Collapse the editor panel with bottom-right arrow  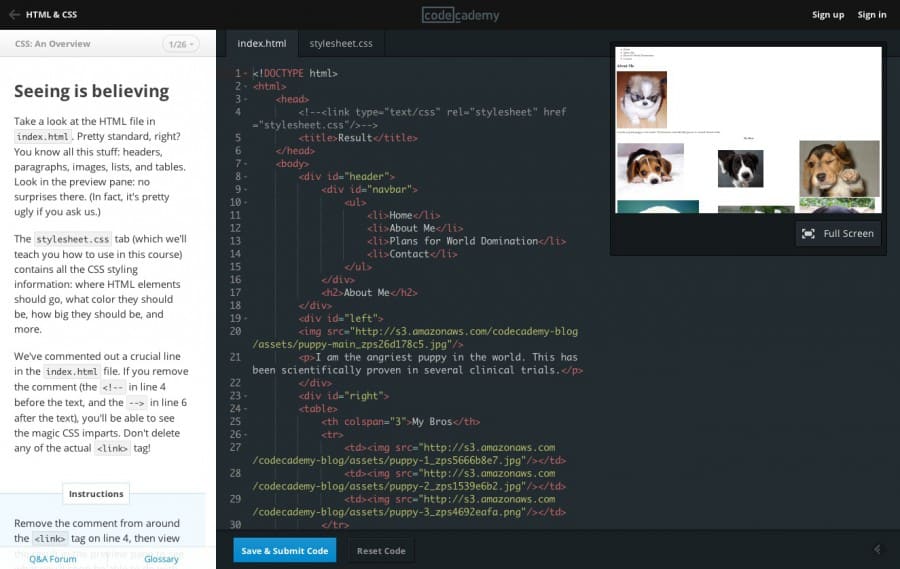pyautogui.click(x=877, y=549)
